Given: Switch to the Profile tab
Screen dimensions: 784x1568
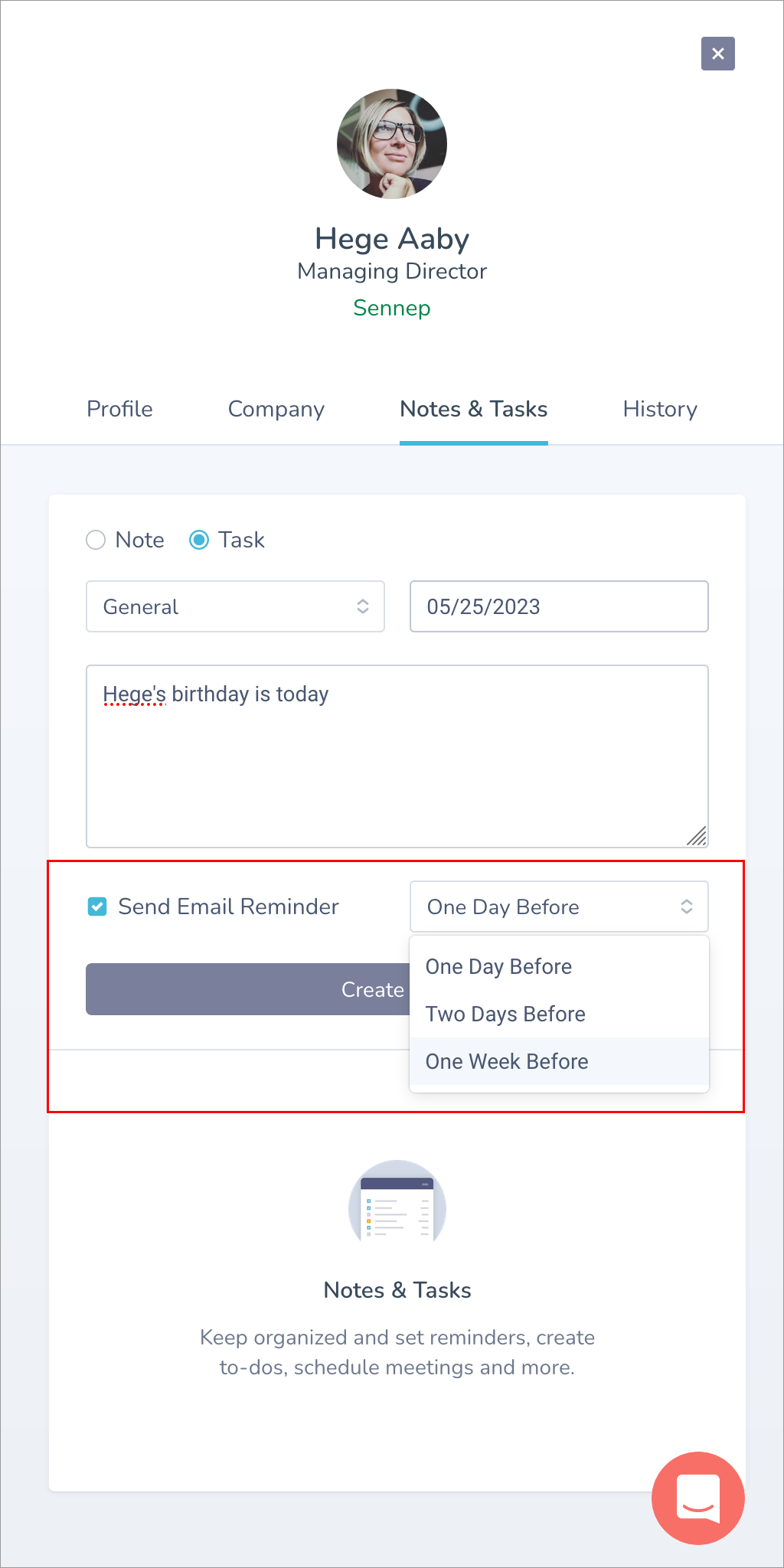Looking at the screenshot, I should (x=119, y=409).
